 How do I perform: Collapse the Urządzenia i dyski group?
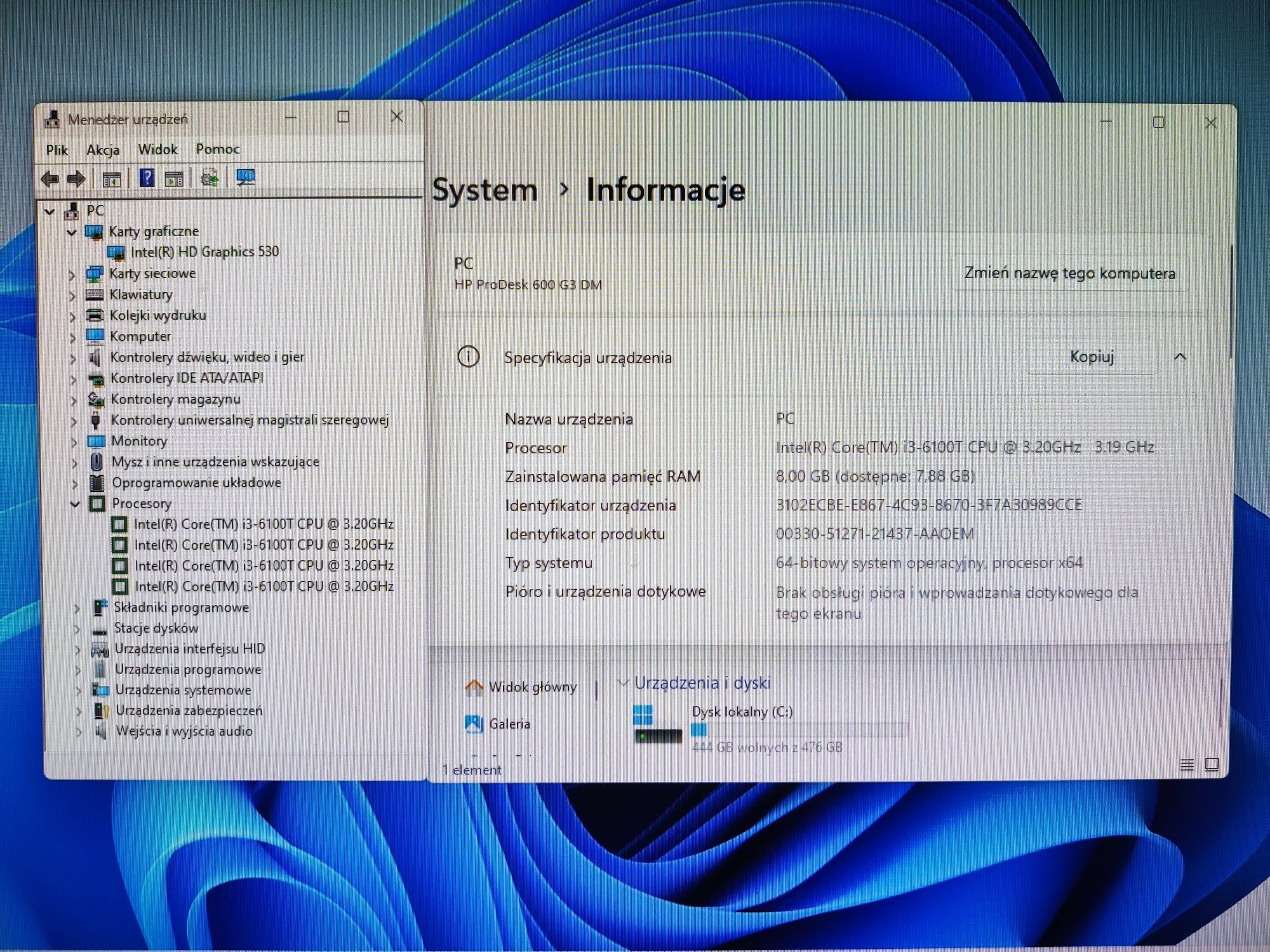click(x=623, y=683)
